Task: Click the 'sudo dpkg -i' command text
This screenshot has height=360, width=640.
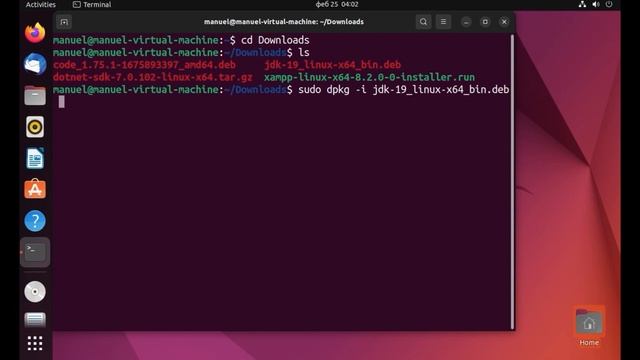Action: (332, 89)
